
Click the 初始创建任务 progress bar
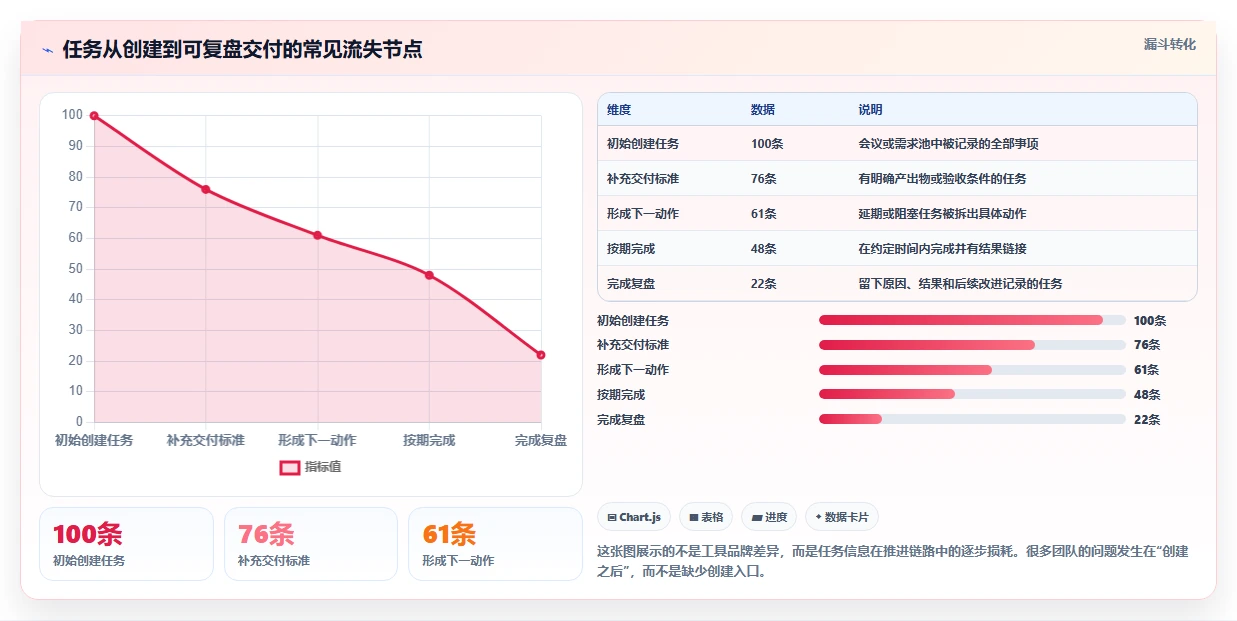pyautogui.click(x=972, y=320)
